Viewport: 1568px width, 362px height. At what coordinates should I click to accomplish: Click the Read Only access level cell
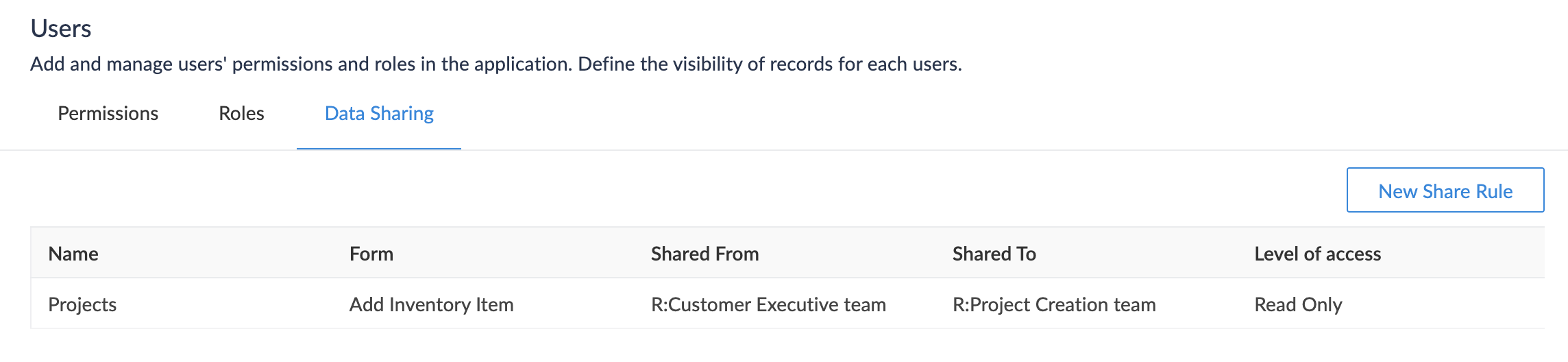(1298, 304)
